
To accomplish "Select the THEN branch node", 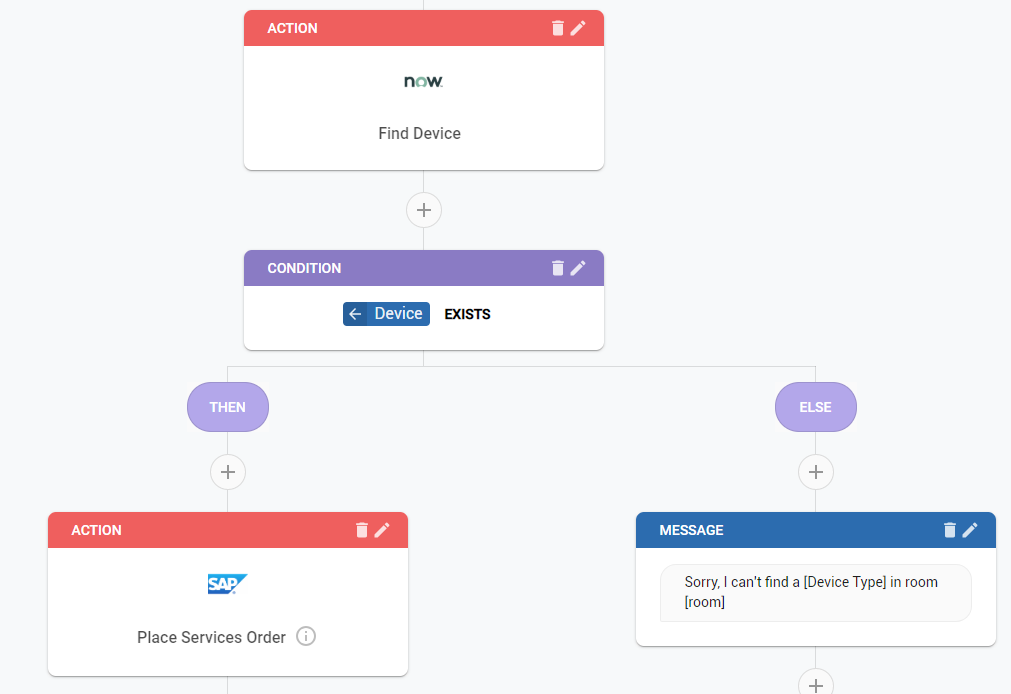I will pos(227,407).
